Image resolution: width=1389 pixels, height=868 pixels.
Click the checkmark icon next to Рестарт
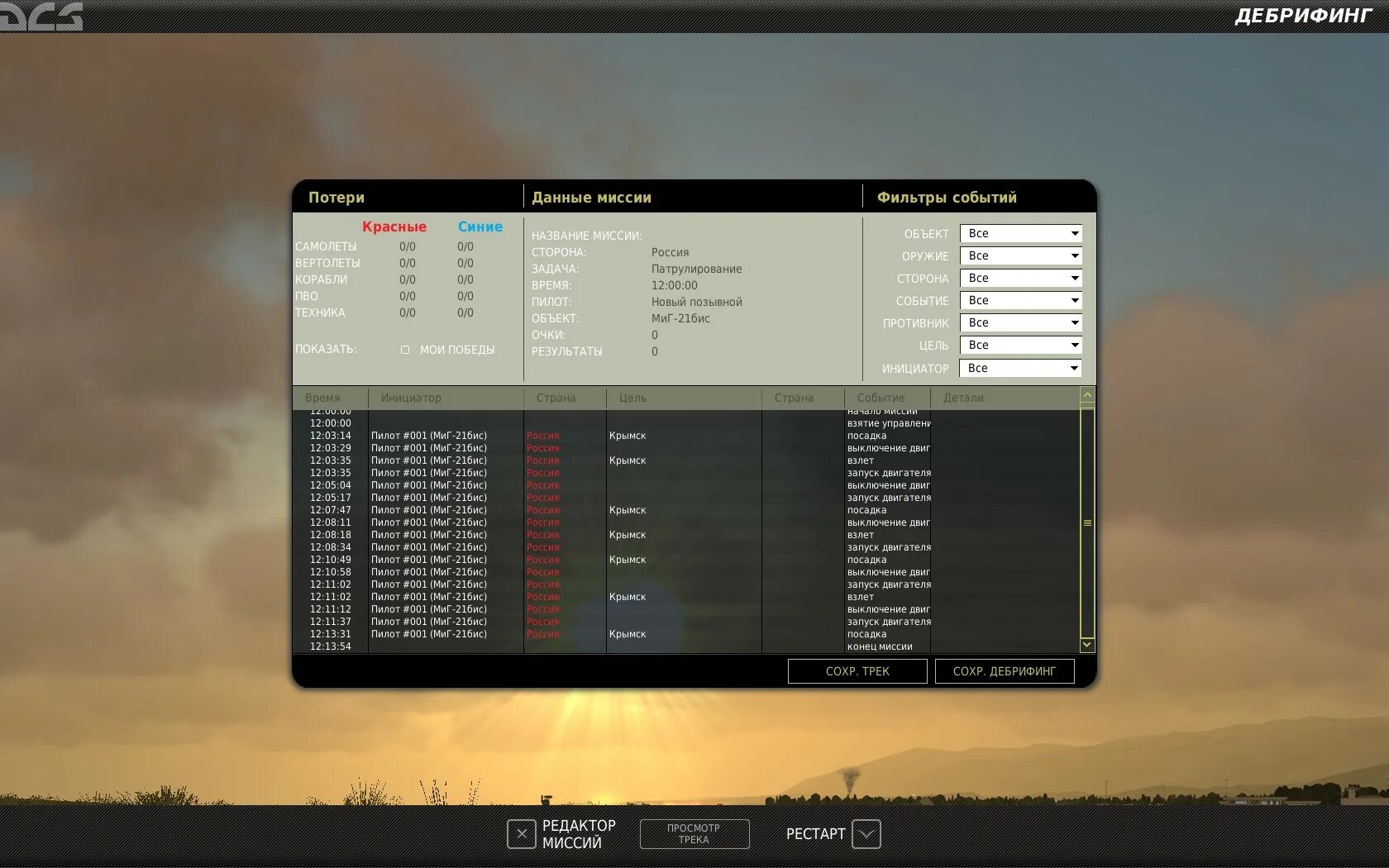pyautogui.click(x=866, y=834)
